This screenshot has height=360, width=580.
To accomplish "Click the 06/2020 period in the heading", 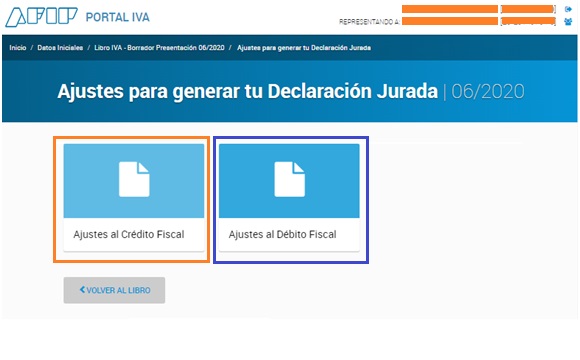I will point(488,91).
